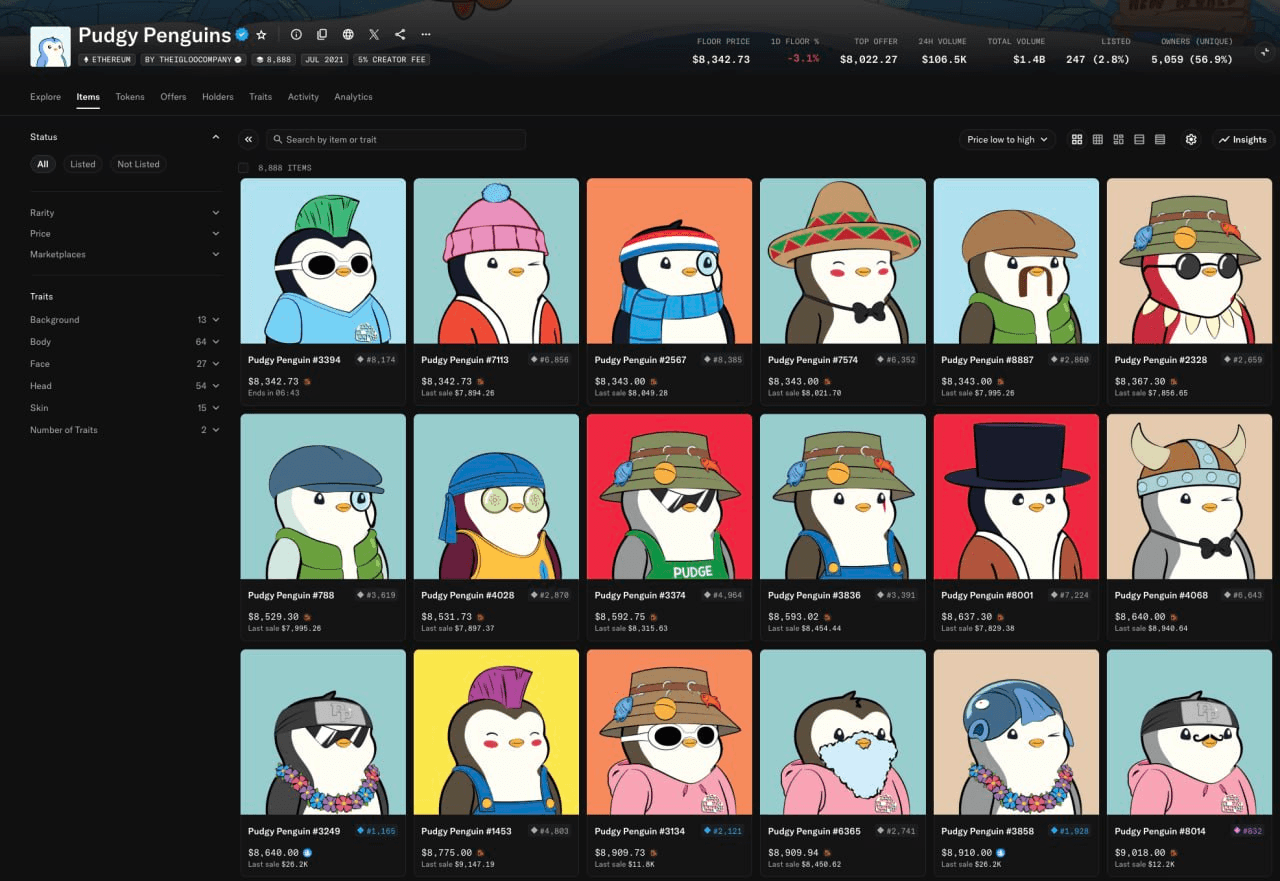Open the Analytics tab
This screenshot has width=1280, height=881.
pos(353,97)
